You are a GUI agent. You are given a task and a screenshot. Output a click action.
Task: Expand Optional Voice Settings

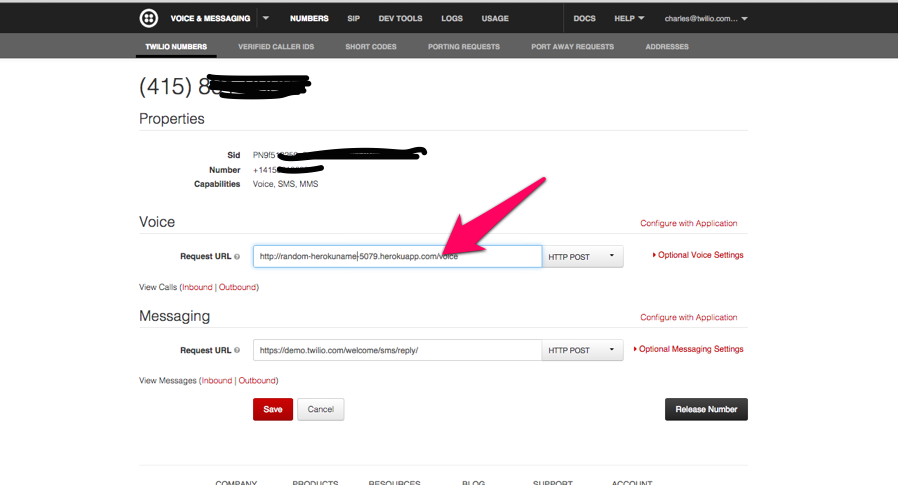click(x=698, y=255)
